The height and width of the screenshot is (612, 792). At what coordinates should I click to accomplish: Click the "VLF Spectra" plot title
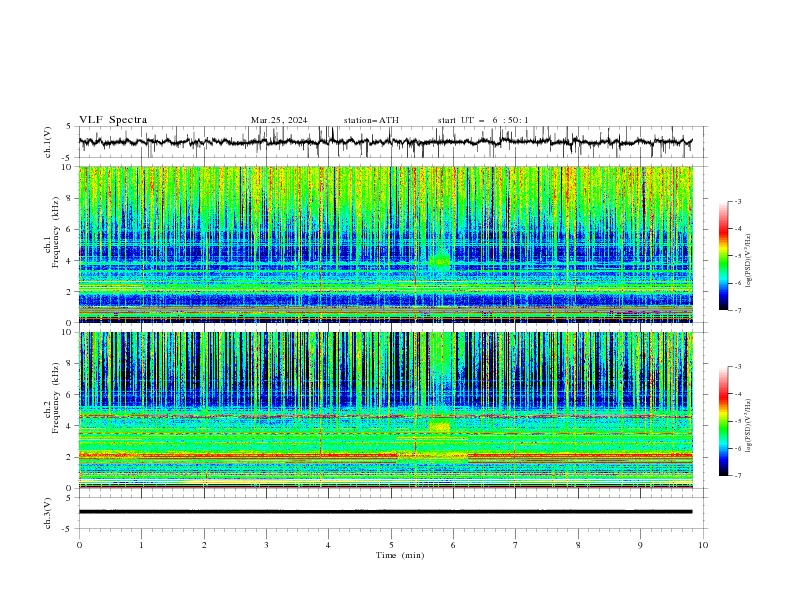click(x=113, y=120)
